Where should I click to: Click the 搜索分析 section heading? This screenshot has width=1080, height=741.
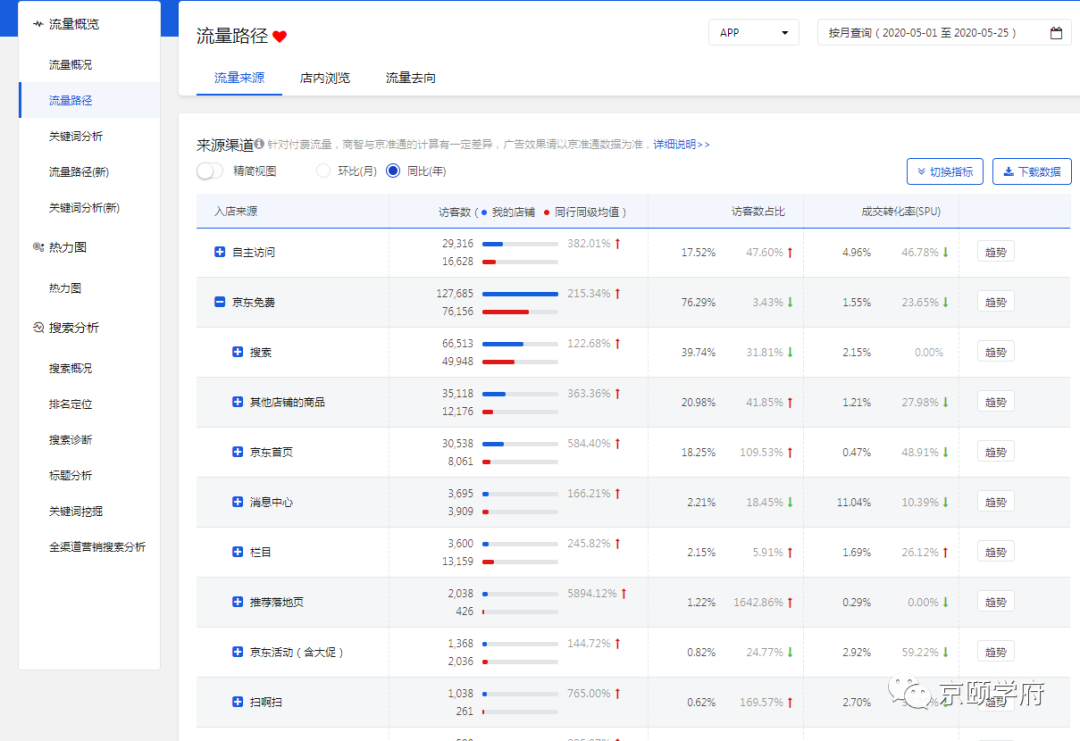point(74,327)
